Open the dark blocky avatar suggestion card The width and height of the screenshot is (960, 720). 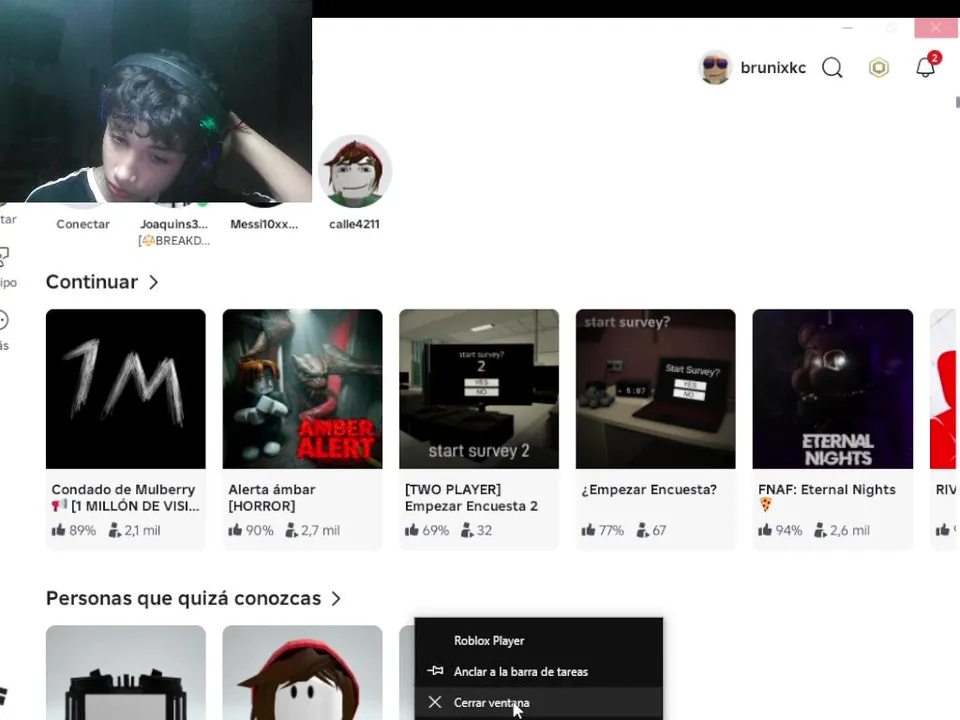126,672
